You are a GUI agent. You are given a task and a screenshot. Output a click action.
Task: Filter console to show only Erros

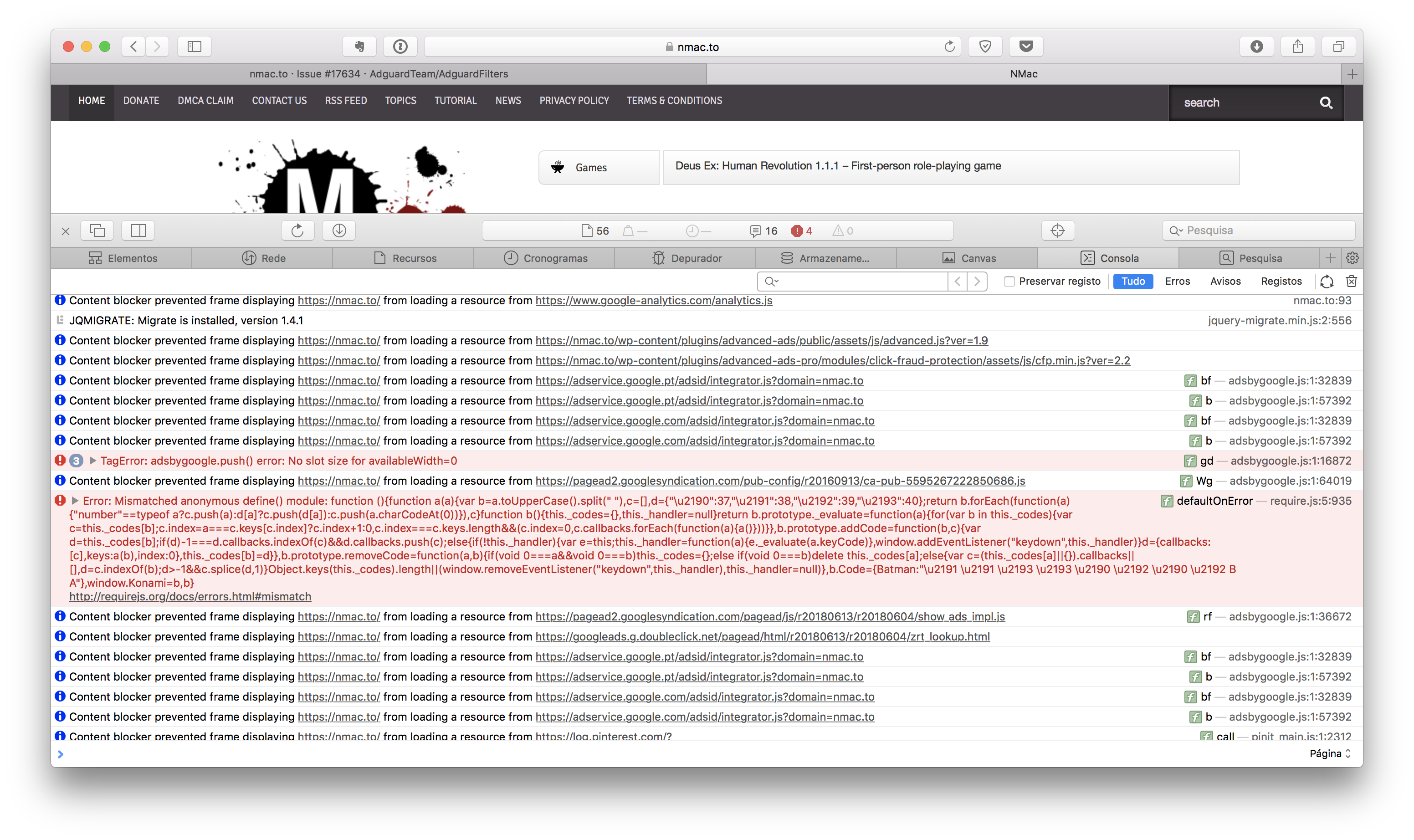tap(1177, 282)
